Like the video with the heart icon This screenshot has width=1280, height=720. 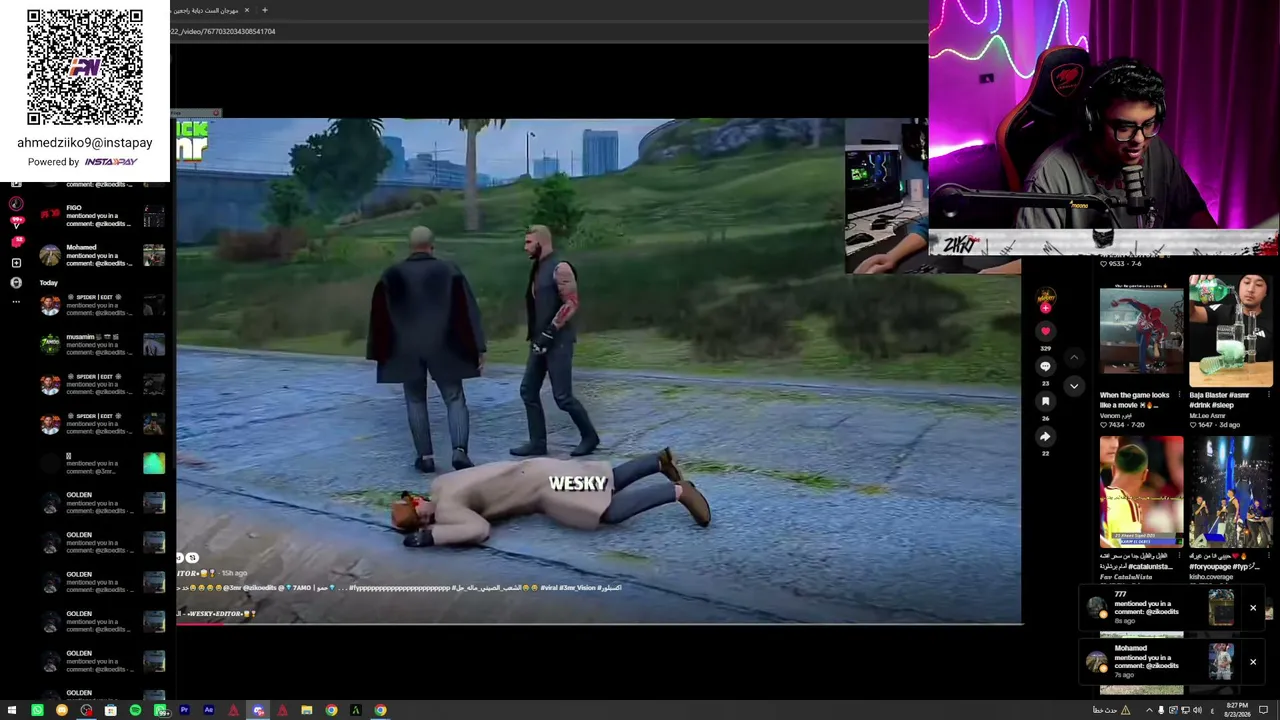point(1045,331)
